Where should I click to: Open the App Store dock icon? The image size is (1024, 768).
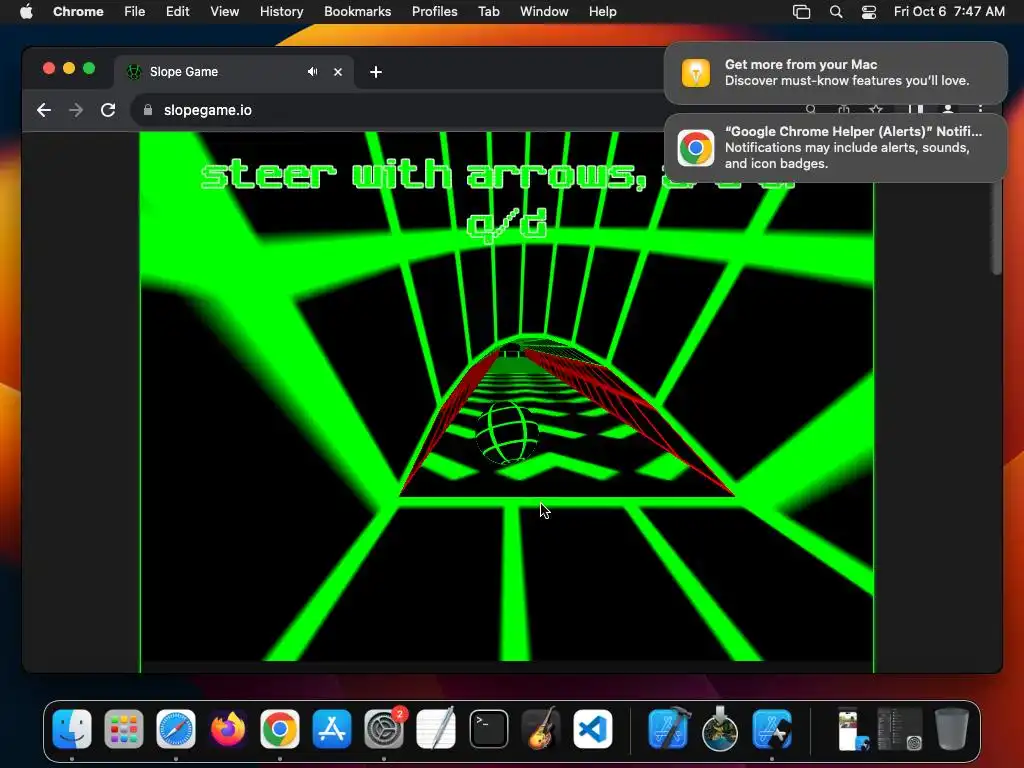pyautogui.click(x=332, y=729)
